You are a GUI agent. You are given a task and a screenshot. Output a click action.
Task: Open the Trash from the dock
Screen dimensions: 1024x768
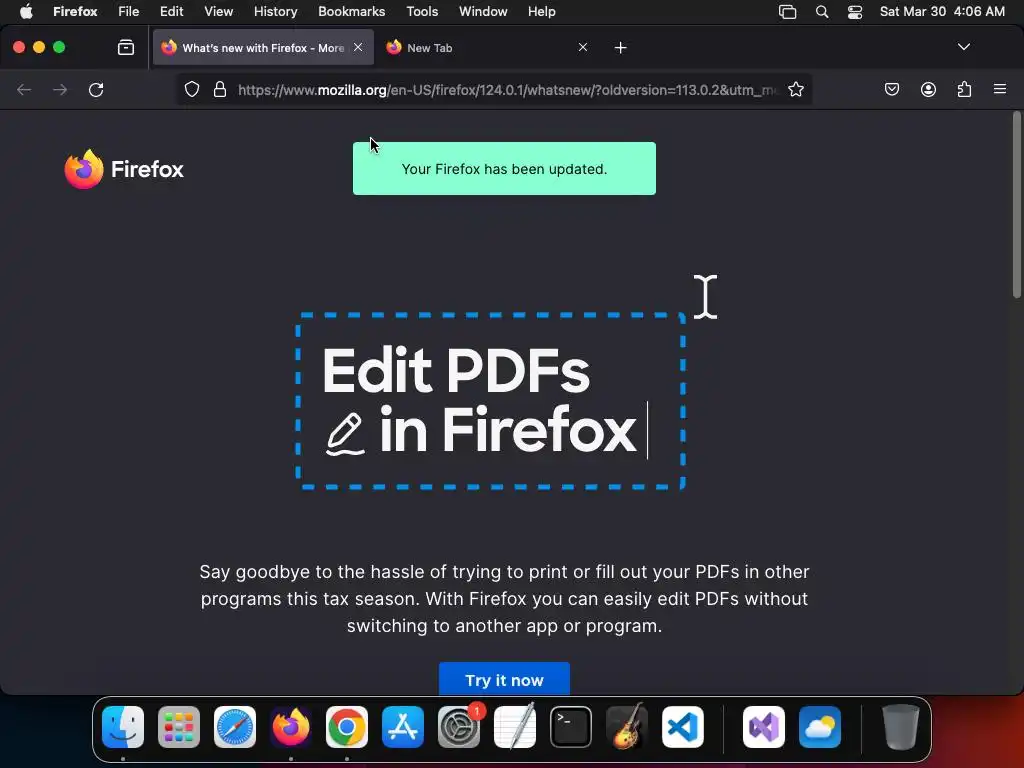901,727
